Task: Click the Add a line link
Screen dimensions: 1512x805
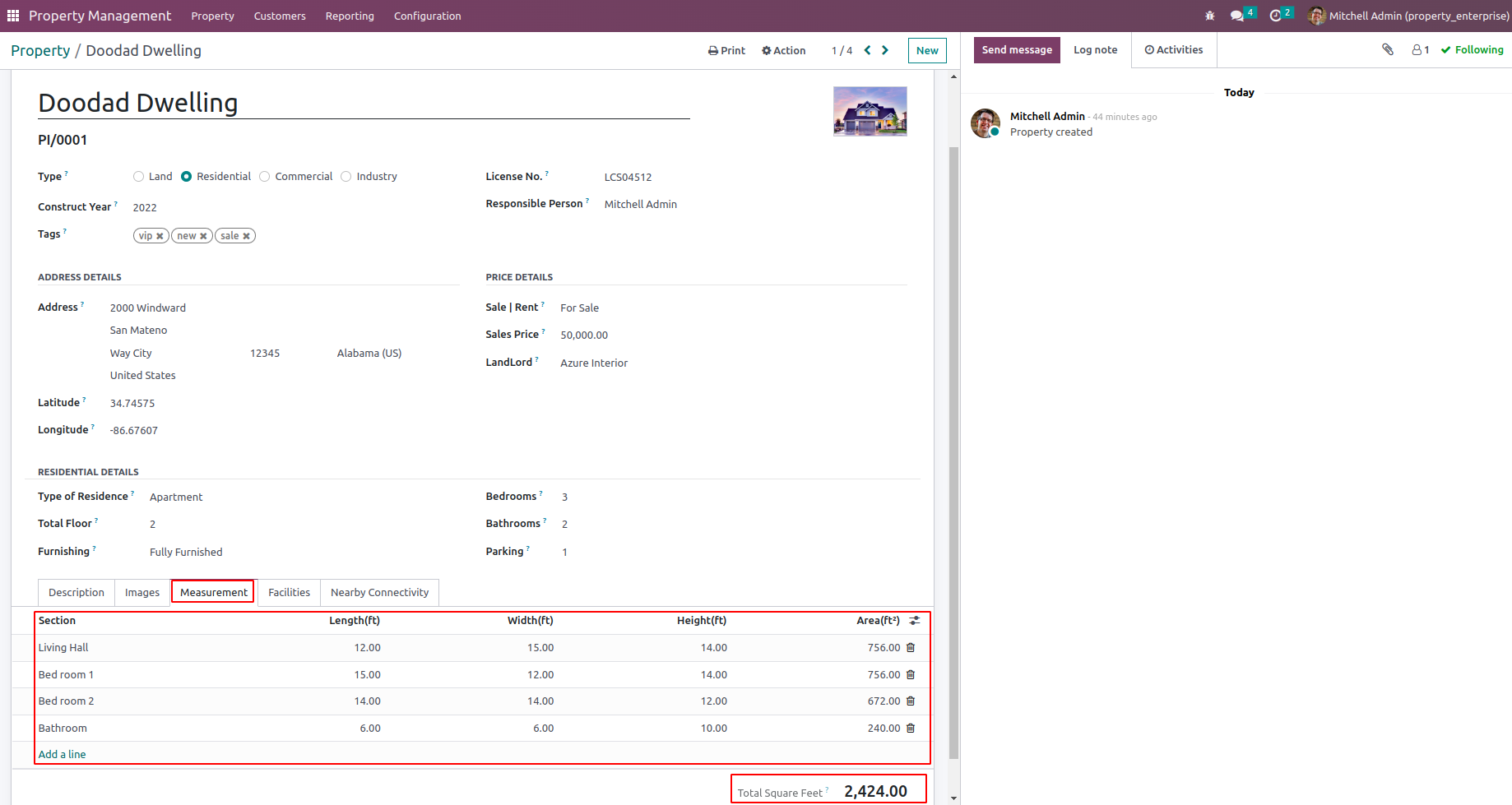Action: point(62,754)
